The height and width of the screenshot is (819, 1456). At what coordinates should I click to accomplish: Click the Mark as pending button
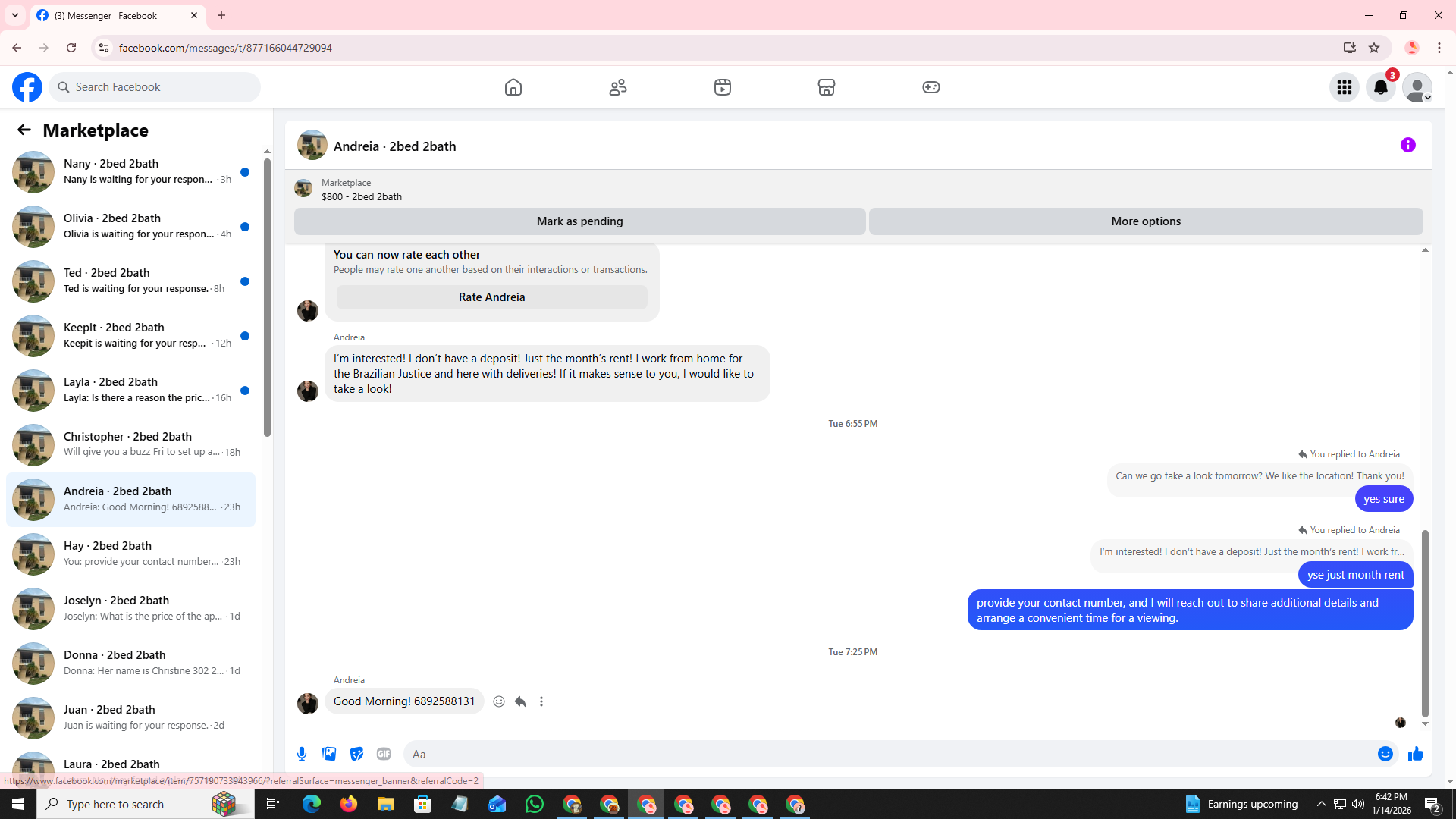click(579, 221)
